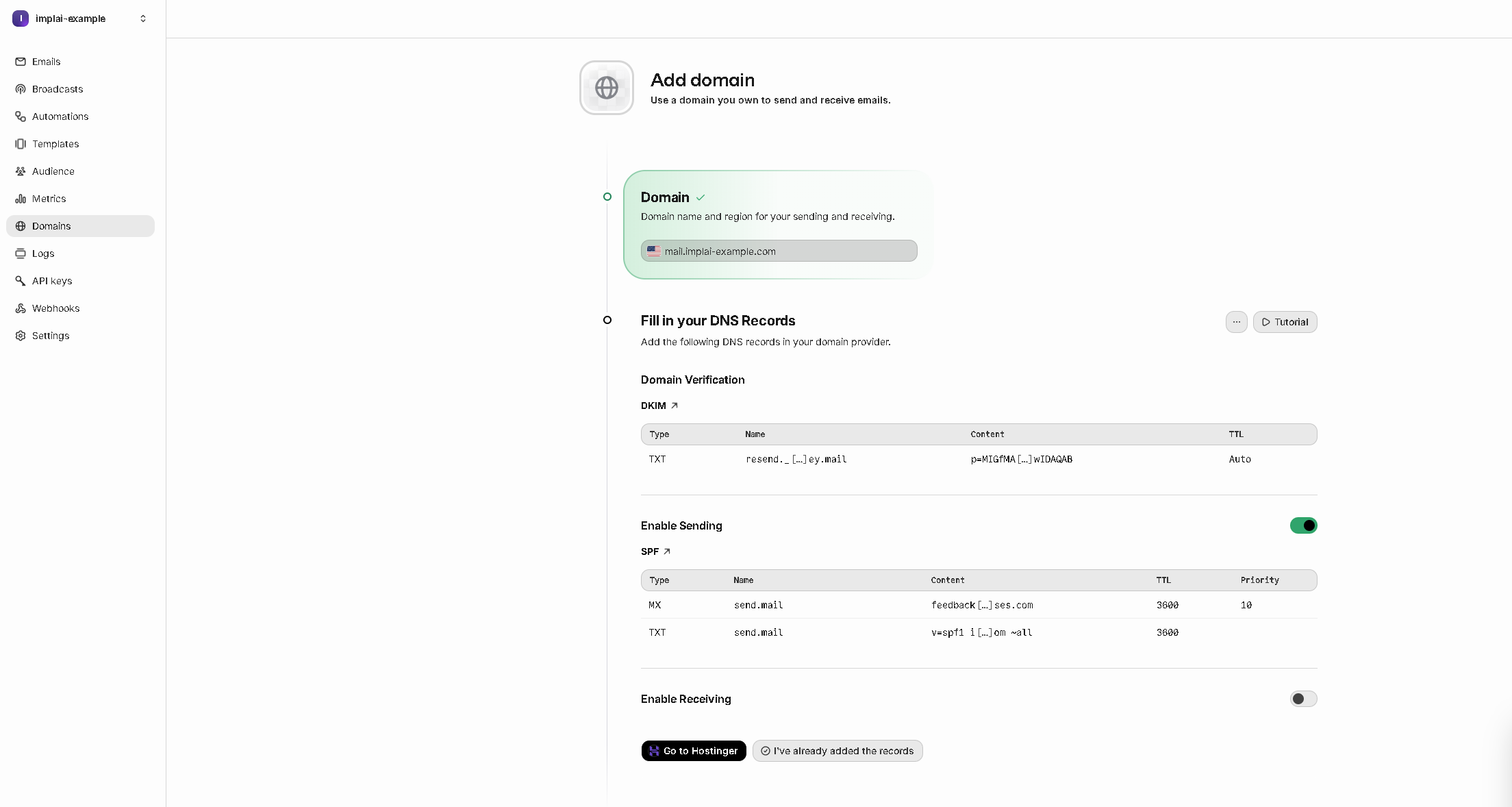Navigate to Automations

80,116
